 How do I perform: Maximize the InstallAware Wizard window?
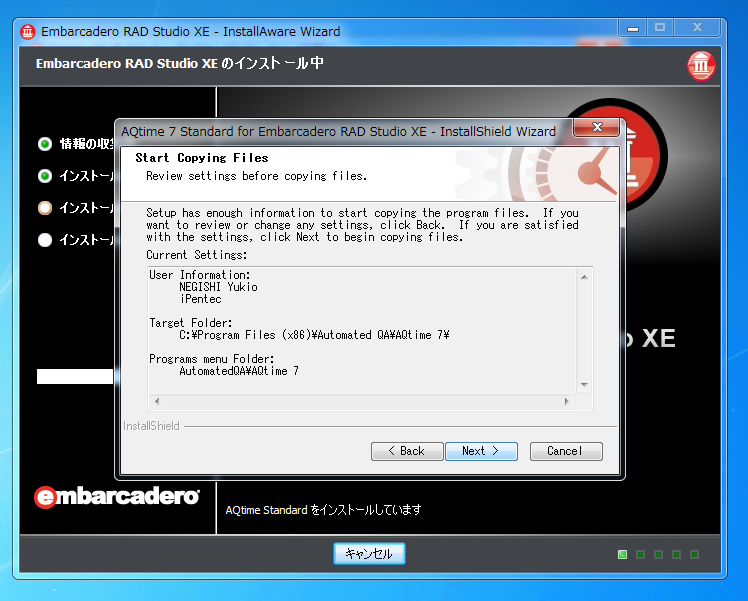(660, 28)
